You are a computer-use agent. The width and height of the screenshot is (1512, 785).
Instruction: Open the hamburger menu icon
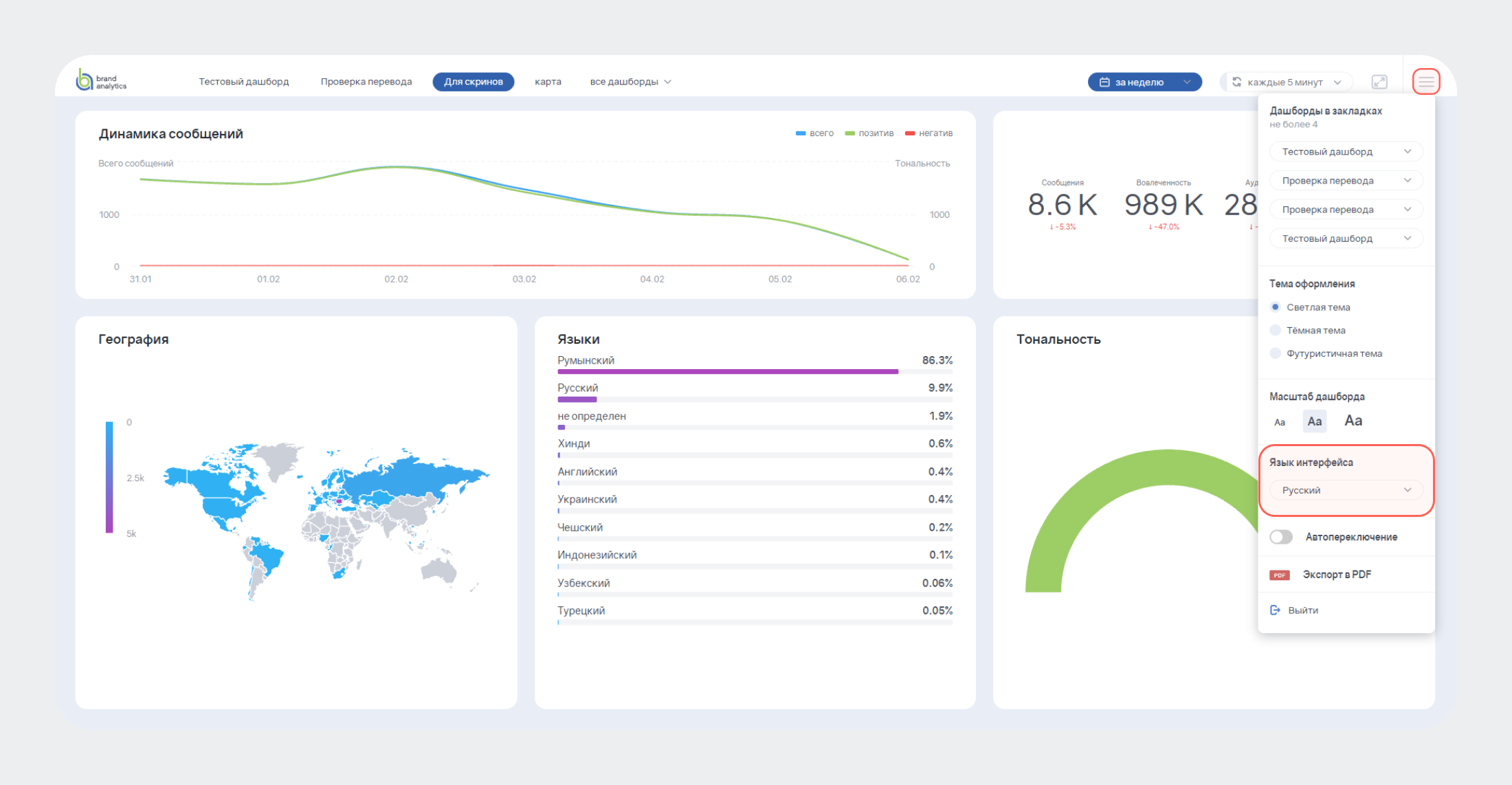1425,82
